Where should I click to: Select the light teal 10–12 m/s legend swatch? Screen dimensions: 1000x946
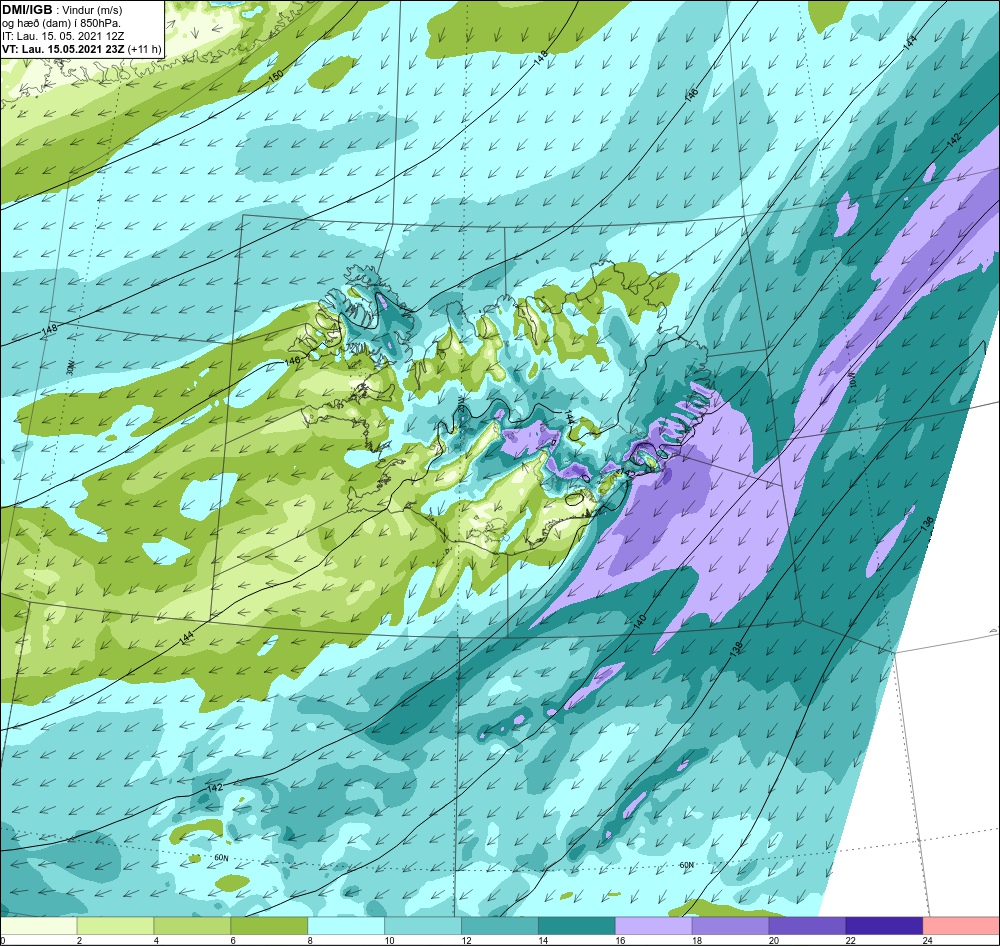tap(423, 926)
